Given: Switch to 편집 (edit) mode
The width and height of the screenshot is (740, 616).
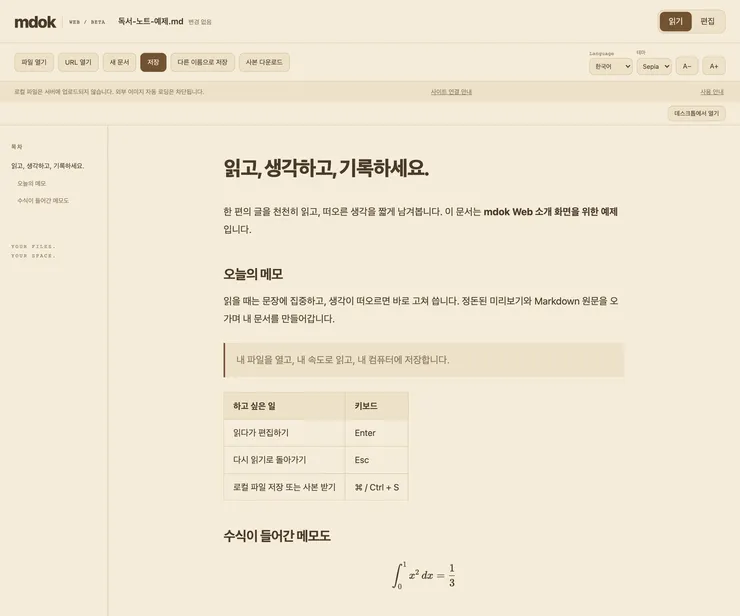Looking at the screenshot, I should (x=707, y=21).
